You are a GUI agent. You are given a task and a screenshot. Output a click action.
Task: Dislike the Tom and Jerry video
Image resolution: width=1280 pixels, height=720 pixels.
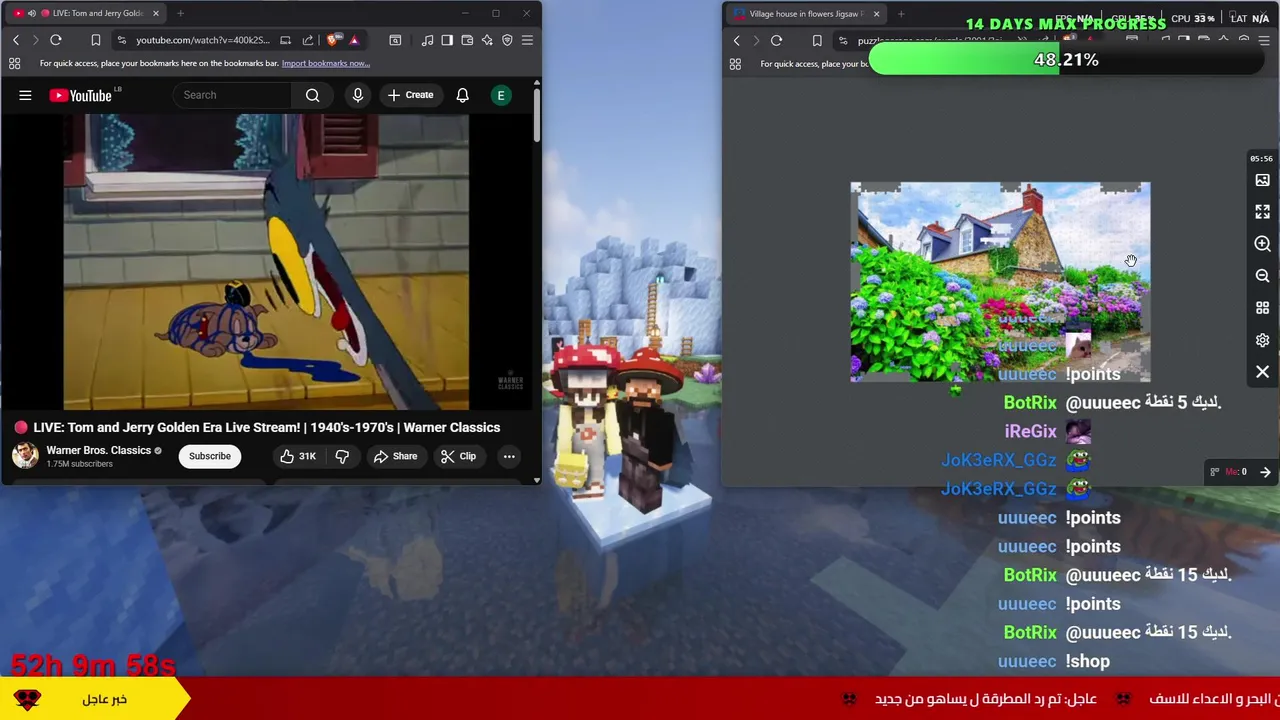pos(342,456)
